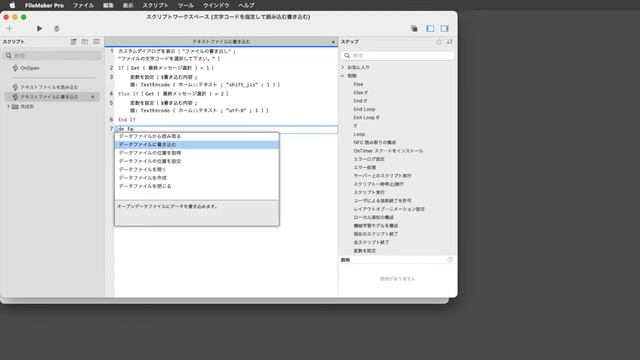The width and height of the screenshot is (640, 360).
Task: Toggle the favorites star in the ステップ header
Action: [439, 42]
